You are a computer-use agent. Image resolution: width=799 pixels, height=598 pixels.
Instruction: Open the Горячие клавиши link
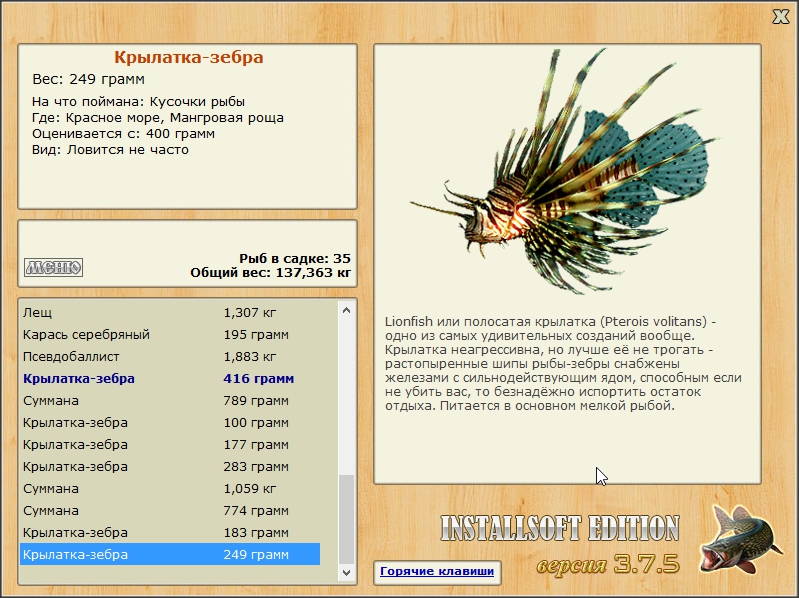click(x=437, y=571)
